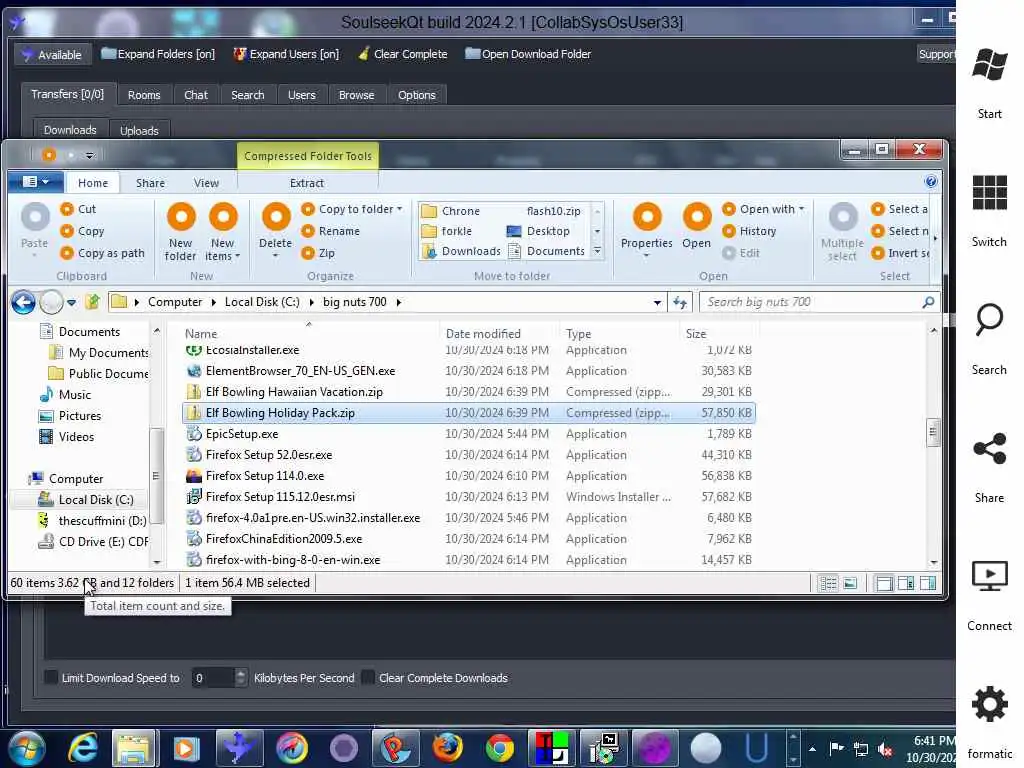Click the Open icon in ribbon

click(x=697, y=217)
